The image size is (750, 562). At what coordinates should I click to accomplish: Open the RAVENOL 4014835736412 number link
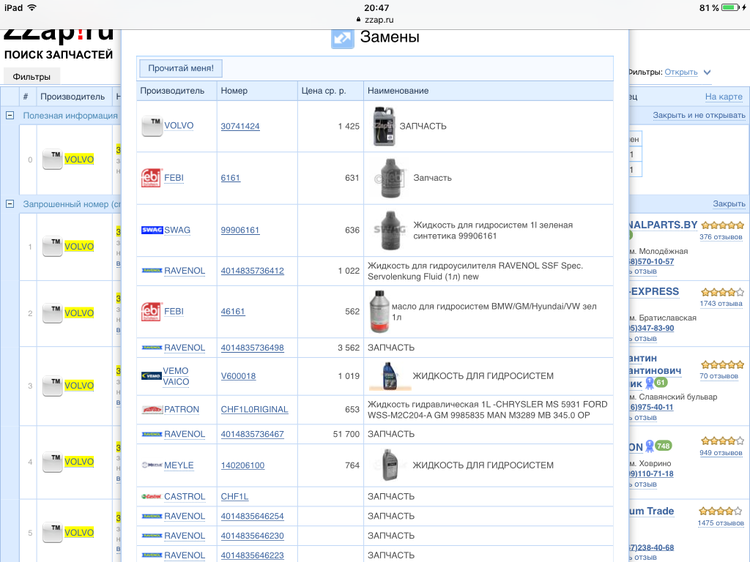tap(252, 271)
